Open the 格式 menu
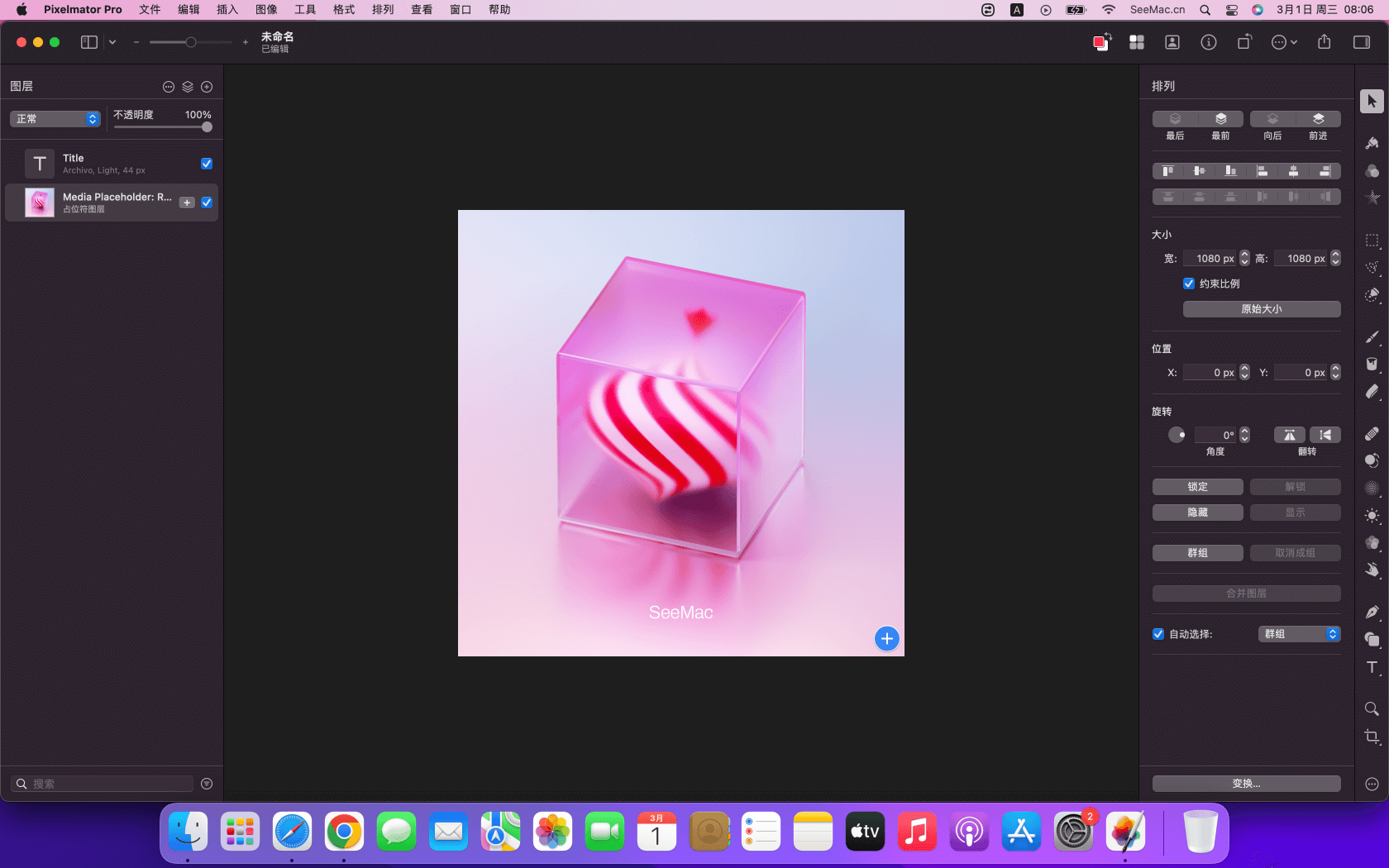Image resolution: width=1389 pixels, height=868 pixels. [344, 10]
